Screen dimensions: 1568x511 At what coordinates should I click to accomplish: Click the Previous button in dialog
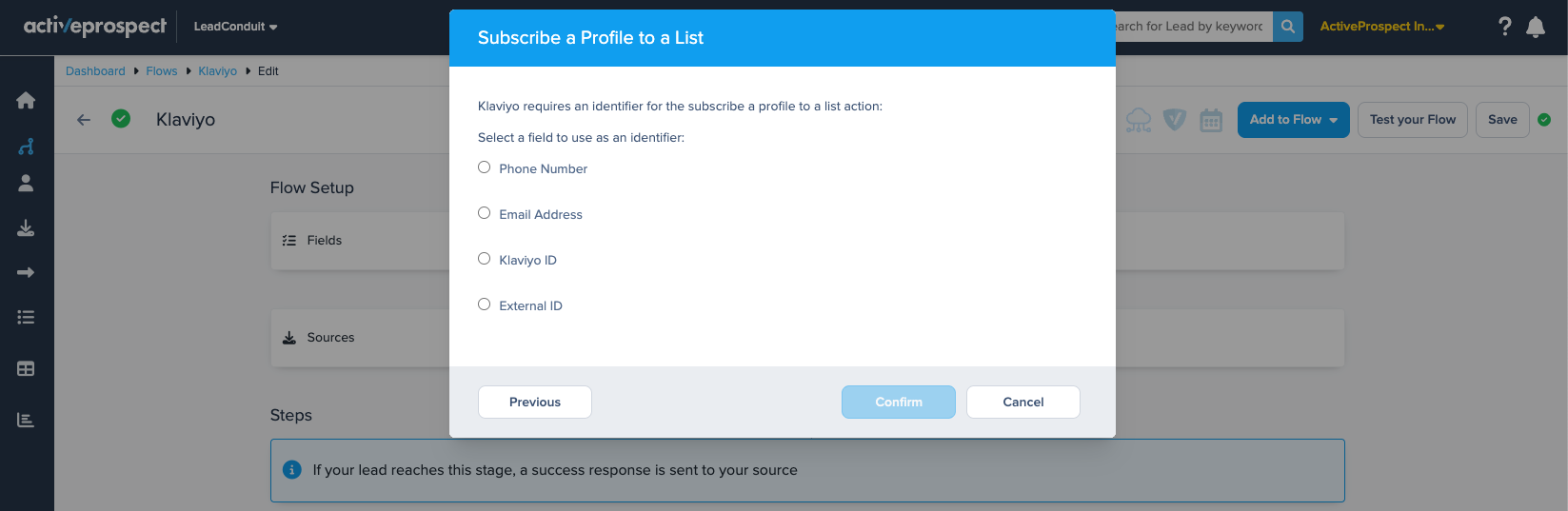(x=534, y=402)
